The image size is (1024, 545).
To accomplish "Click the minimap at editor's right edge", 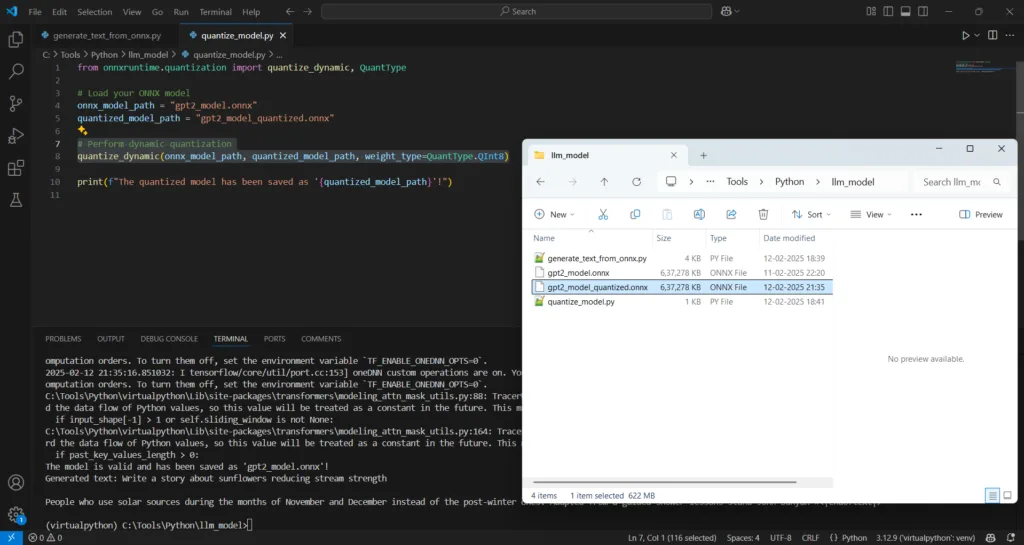I will click(x=983, y=67).
